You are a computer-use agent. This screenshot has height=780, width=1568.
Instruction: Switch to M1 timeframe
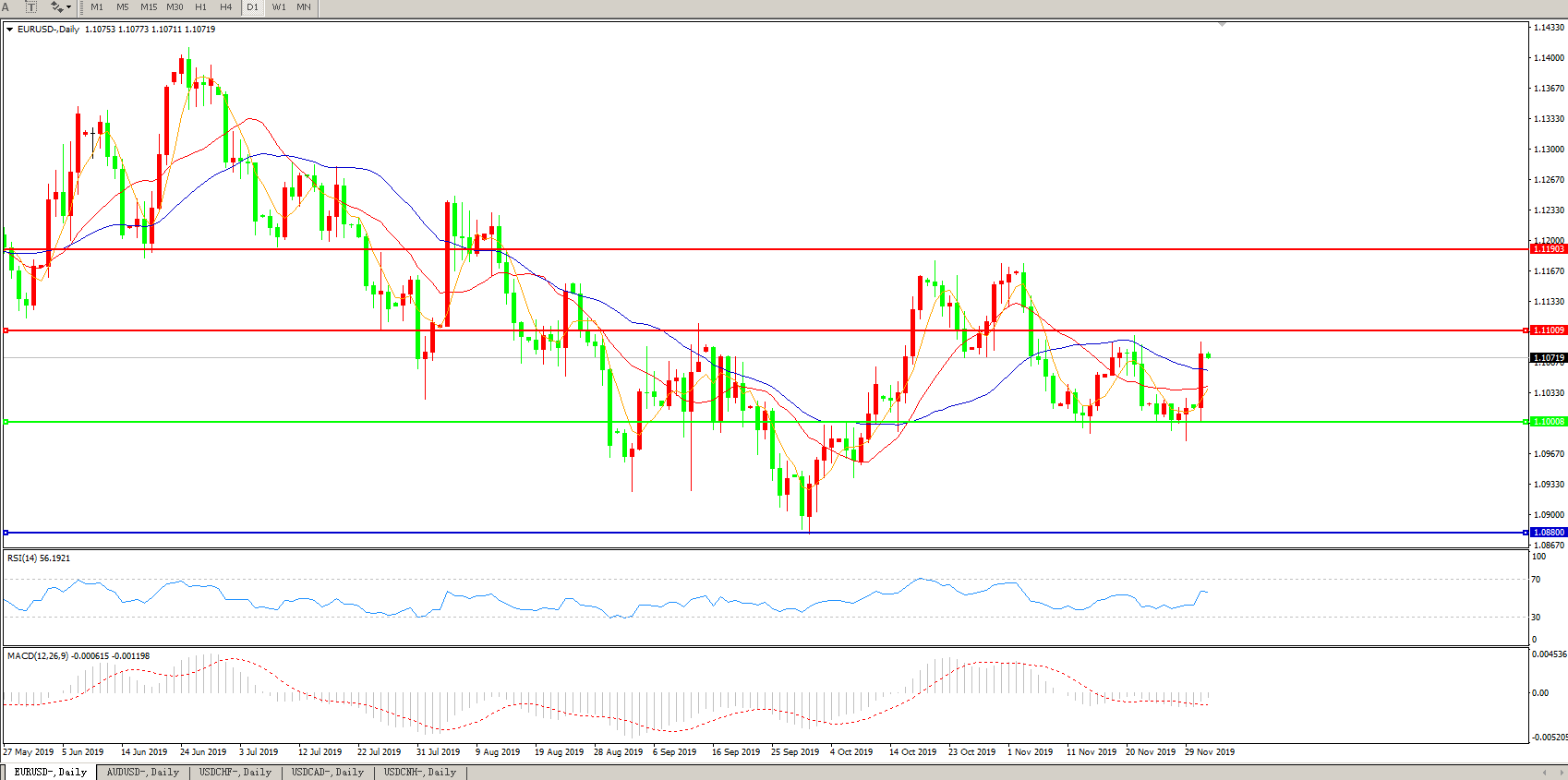coord(97,6)
